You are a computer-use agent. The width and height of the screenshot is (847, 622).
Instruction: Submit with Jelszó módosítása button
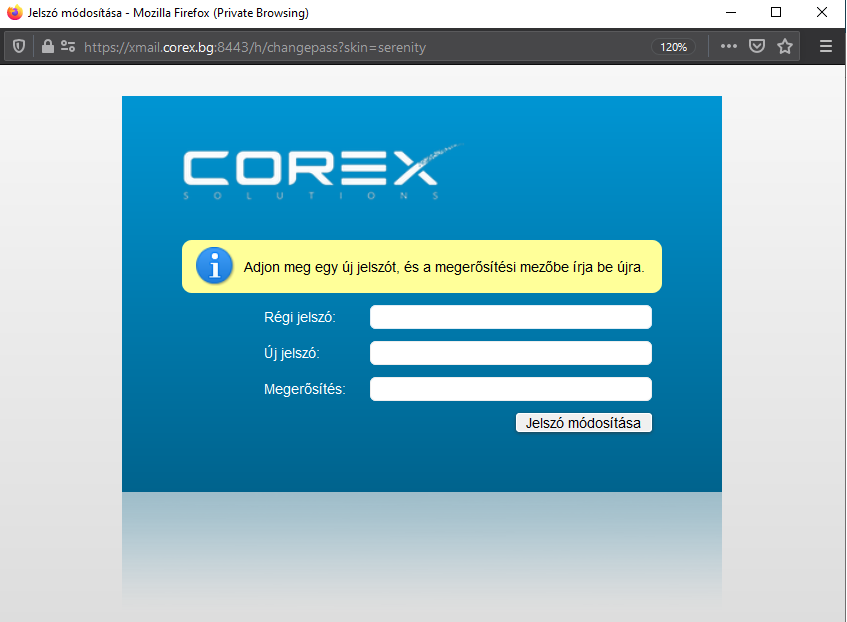[584, 423]
